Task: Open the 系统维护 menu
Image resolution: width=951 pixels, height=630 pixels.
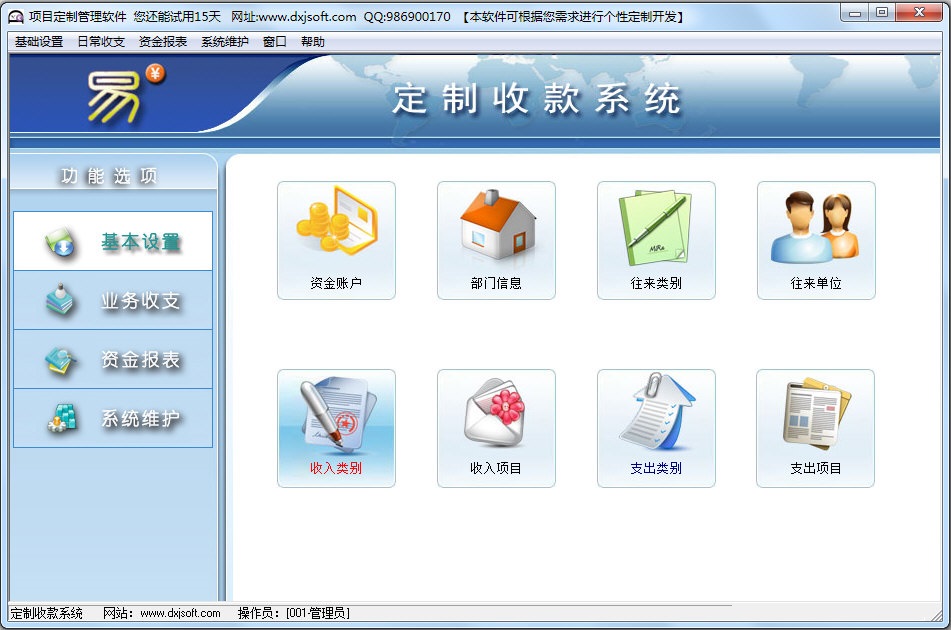Action: point(224,41)
